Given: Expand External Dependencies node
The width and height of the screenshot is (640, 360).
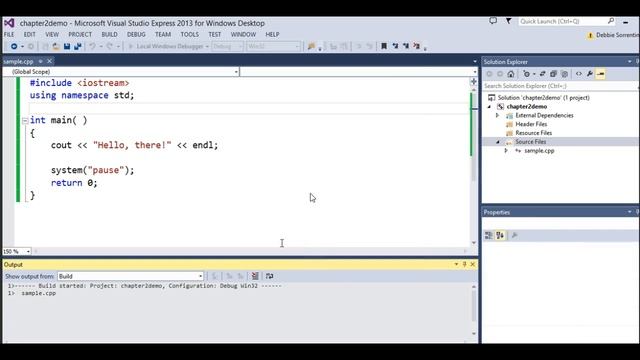Looking at the screenshot, I should [498, 116].
